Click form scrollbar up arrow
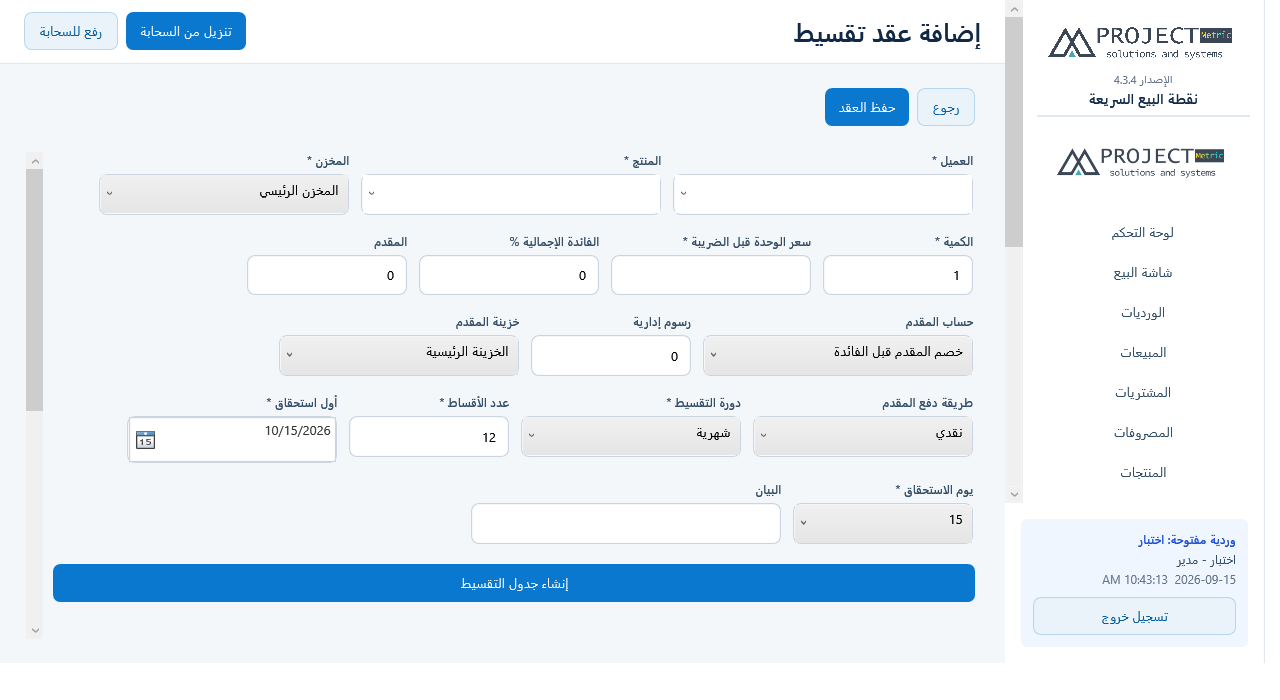This screenshot has height=700, width=1280. click(x=35, y=160)
